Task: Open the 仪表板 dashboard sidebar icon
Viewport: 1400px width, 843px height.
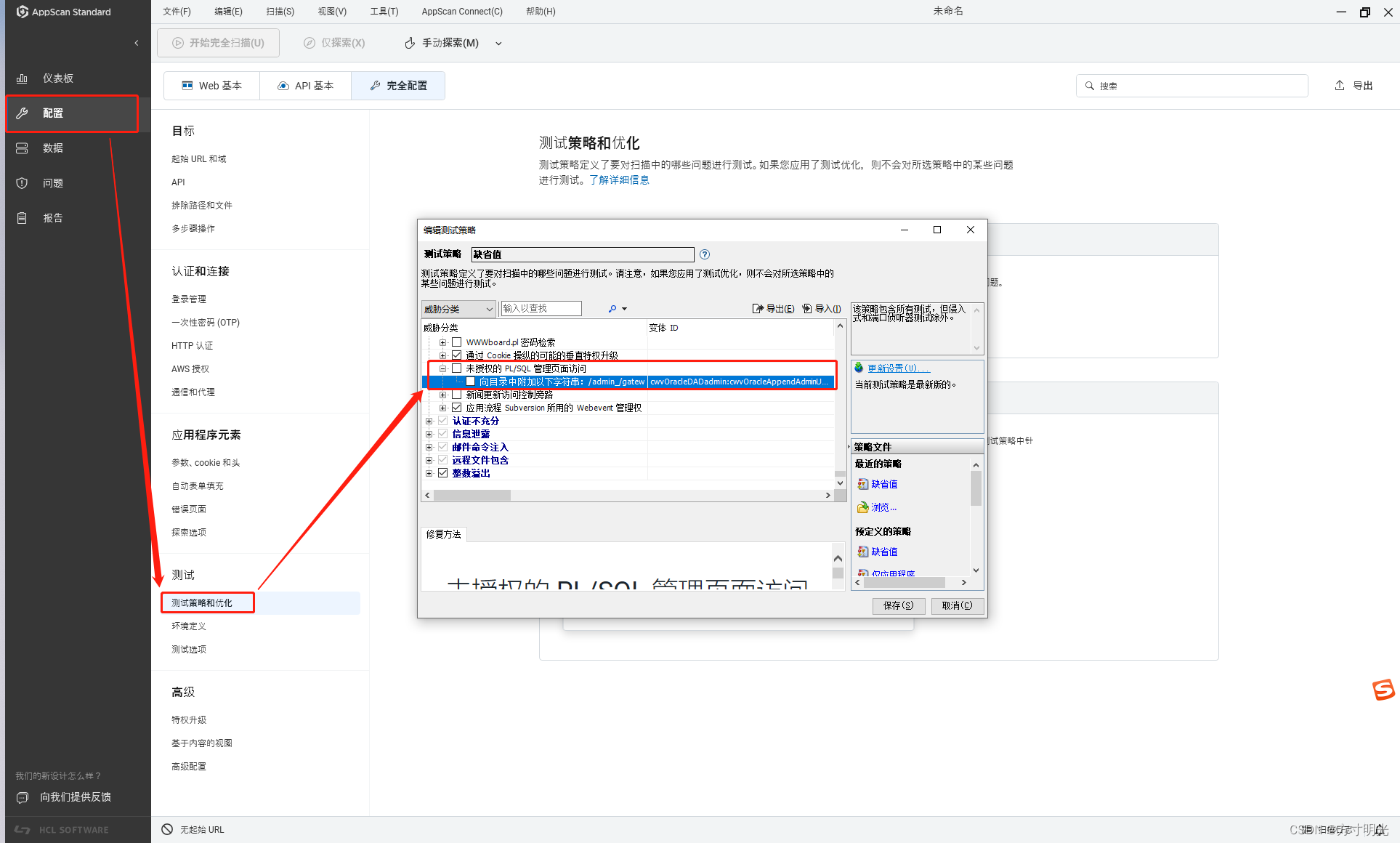Action: click(x=22, y=78)
